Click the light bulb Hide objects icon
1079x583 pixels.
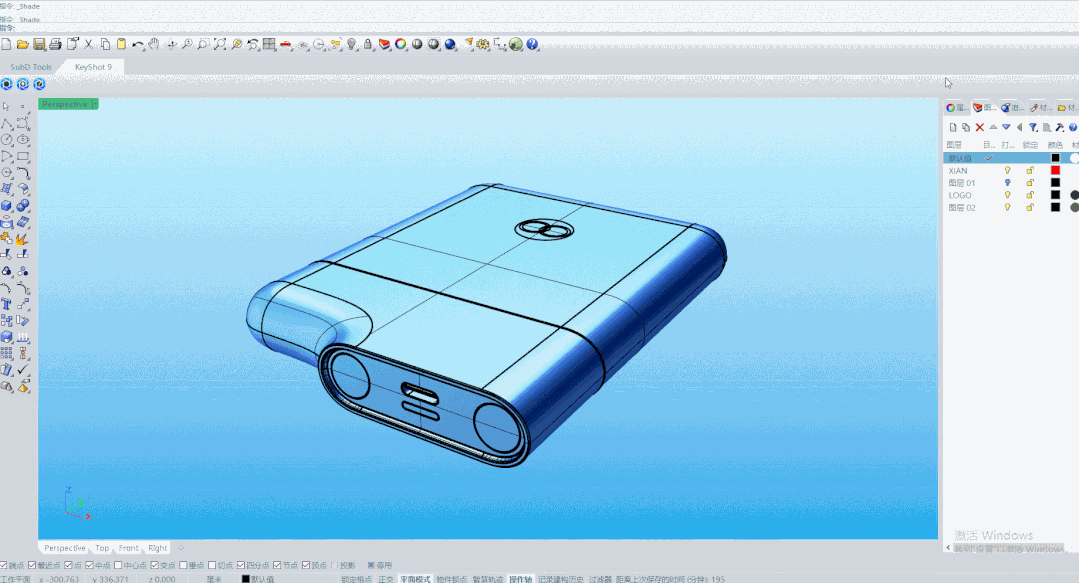pos(352,44)
